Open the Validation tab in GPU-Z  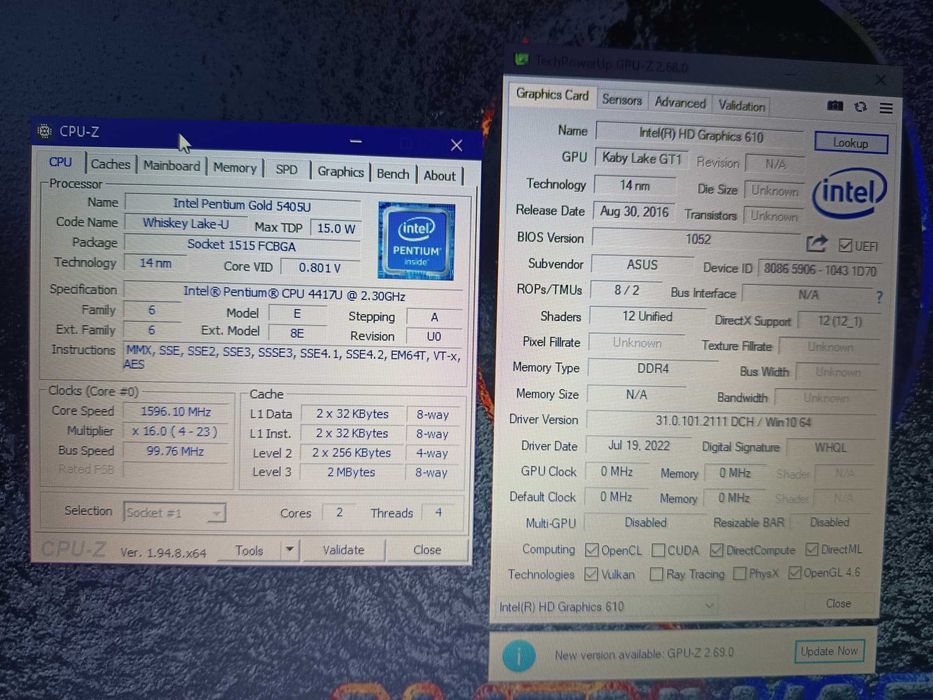point(741,106)
